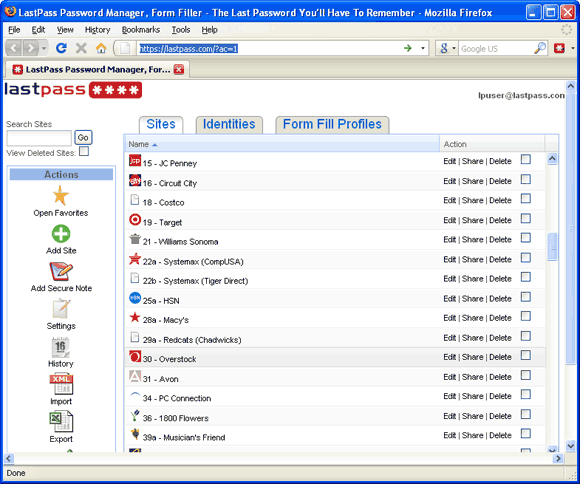Enable the View Deleted Sites checkbox
580x484 pixels.
tap(84, 151)
